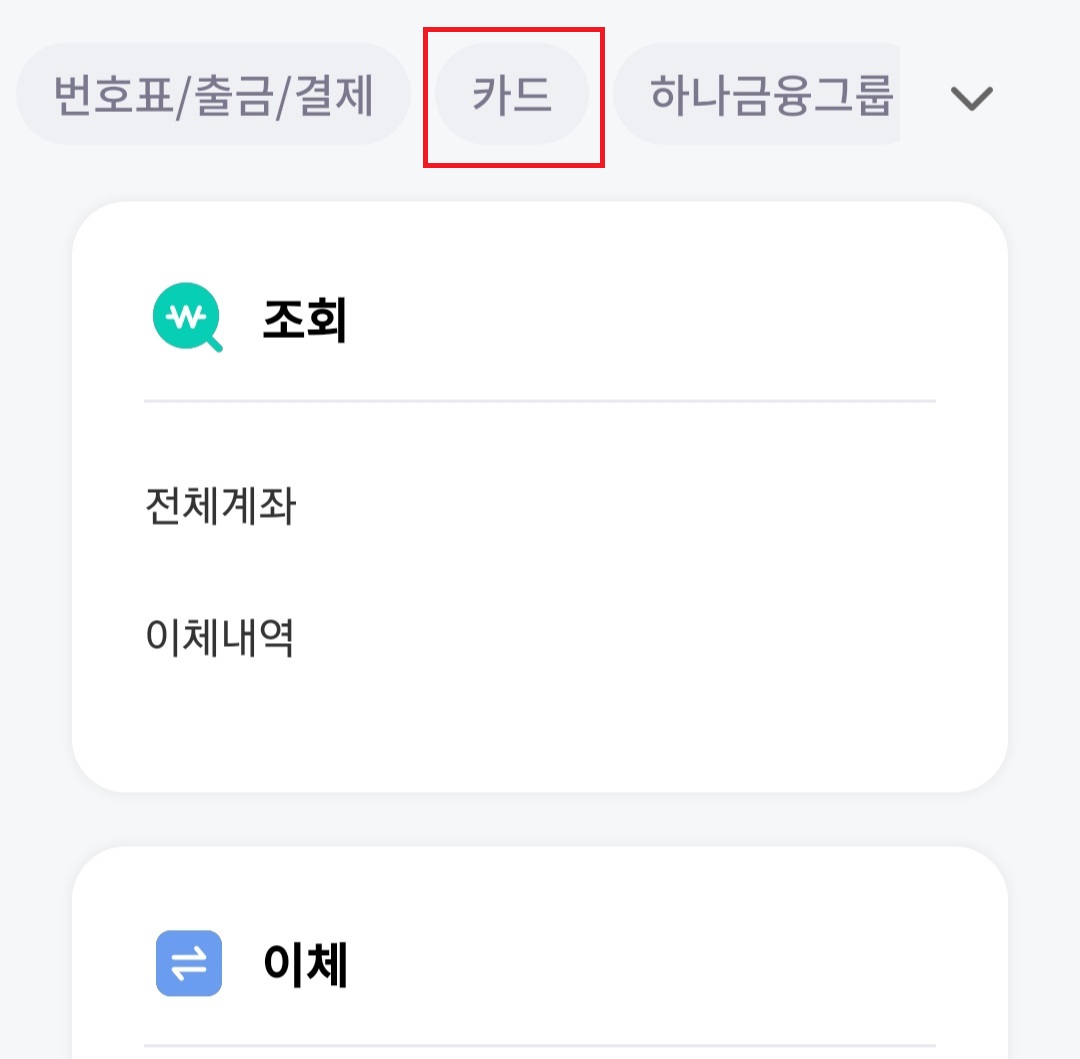The image size is (1080, 1059).
Task: Switch to the 카드 tab
Action: coord(511,96)
